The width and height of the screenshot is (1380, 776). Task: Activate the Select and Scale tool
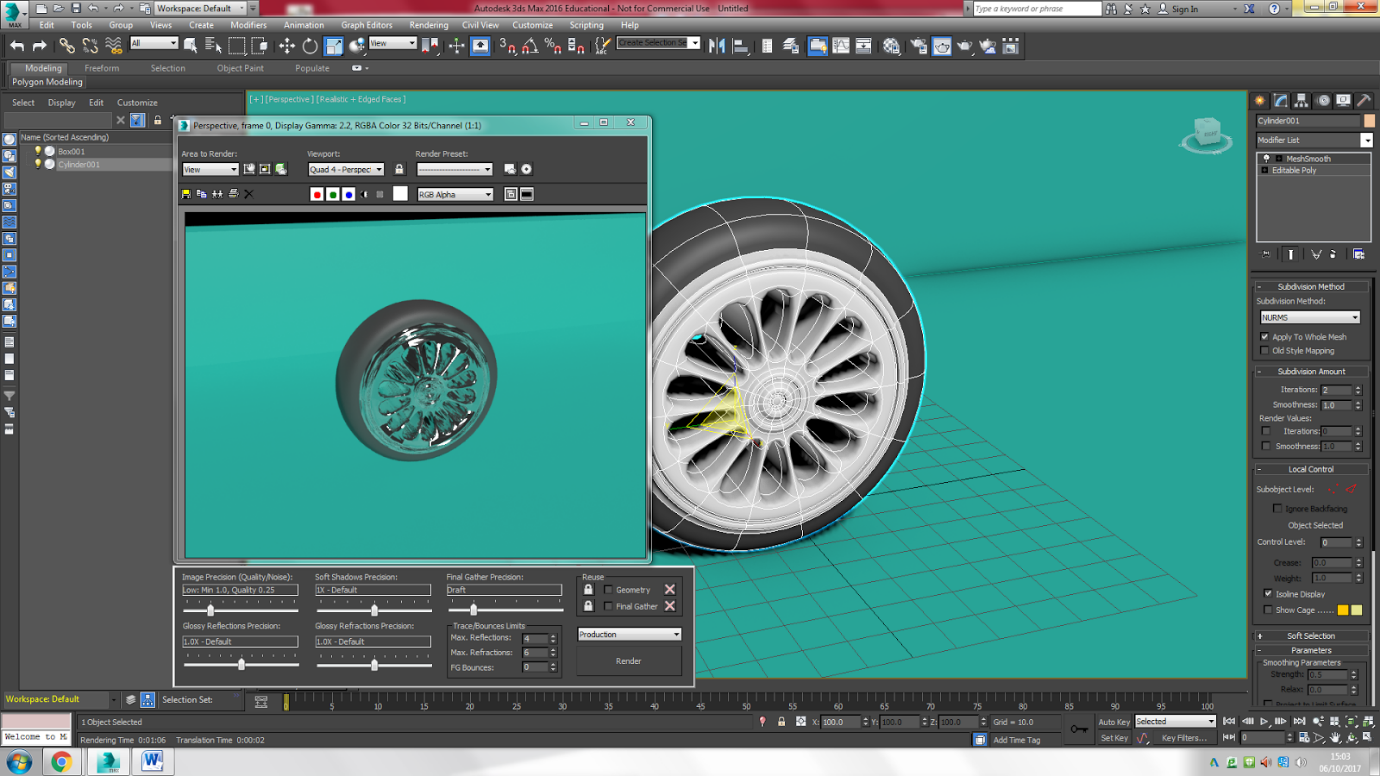pos(334,46)
